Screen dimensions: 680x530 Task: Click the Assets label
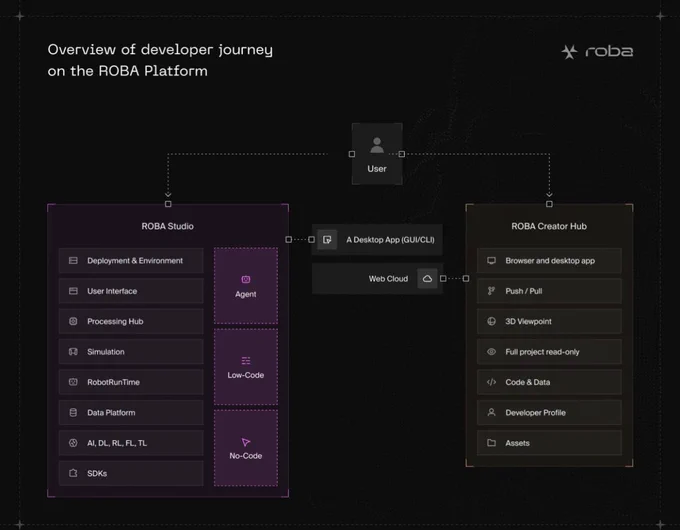(517, 443)
